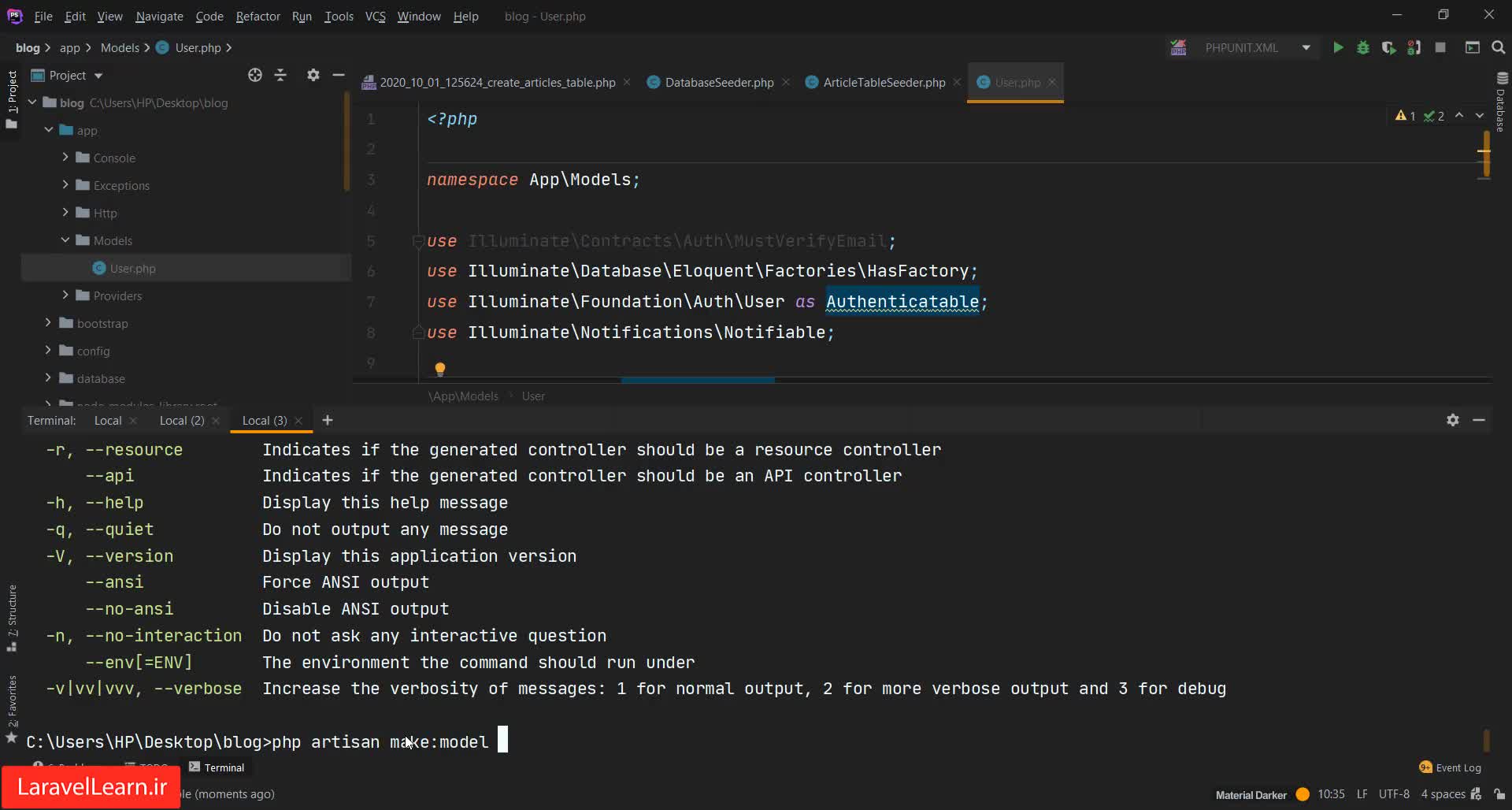
Task: Open Project panel settings gear
Action: pos(313,75)
